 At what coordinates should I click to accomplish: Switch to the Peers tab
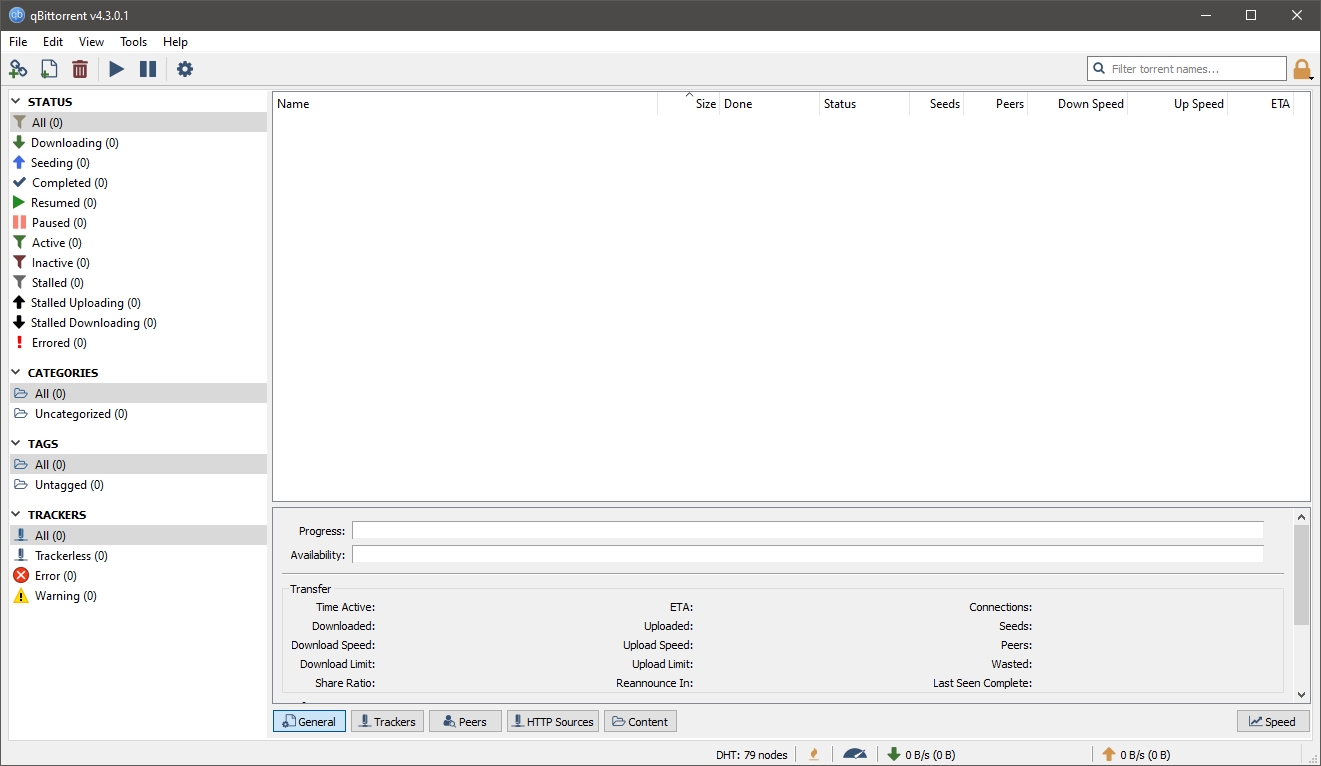point(464,721)
